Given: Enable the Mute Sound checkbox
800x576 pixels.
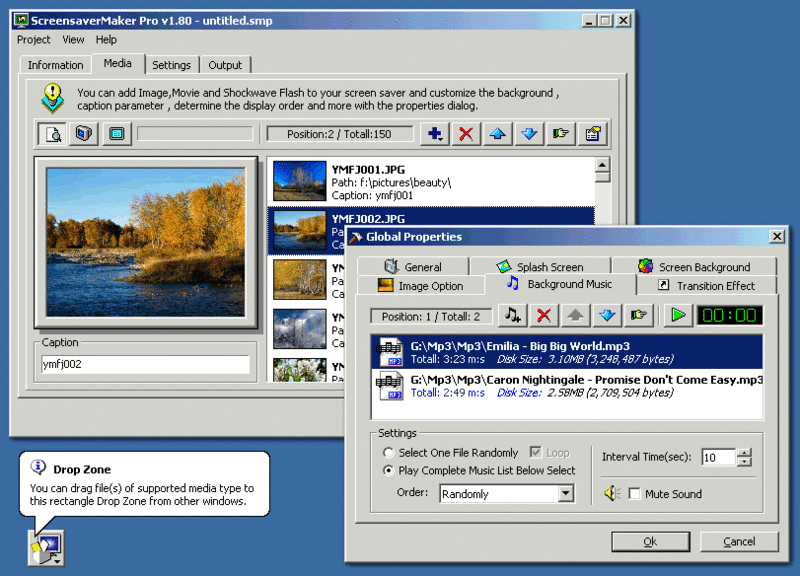Looking at the screenshot, I should click(634, 494).
